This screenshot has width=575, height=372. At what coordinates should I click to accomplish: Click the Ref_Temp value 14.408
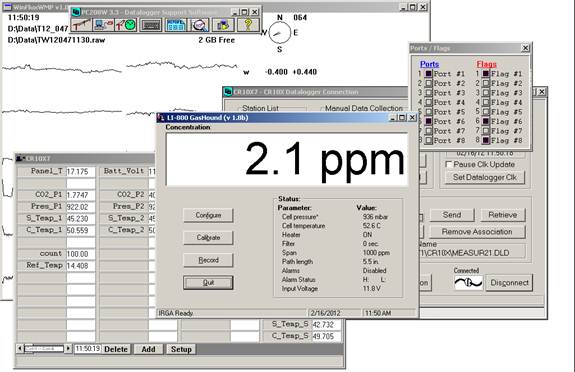[x=81, y=266]
